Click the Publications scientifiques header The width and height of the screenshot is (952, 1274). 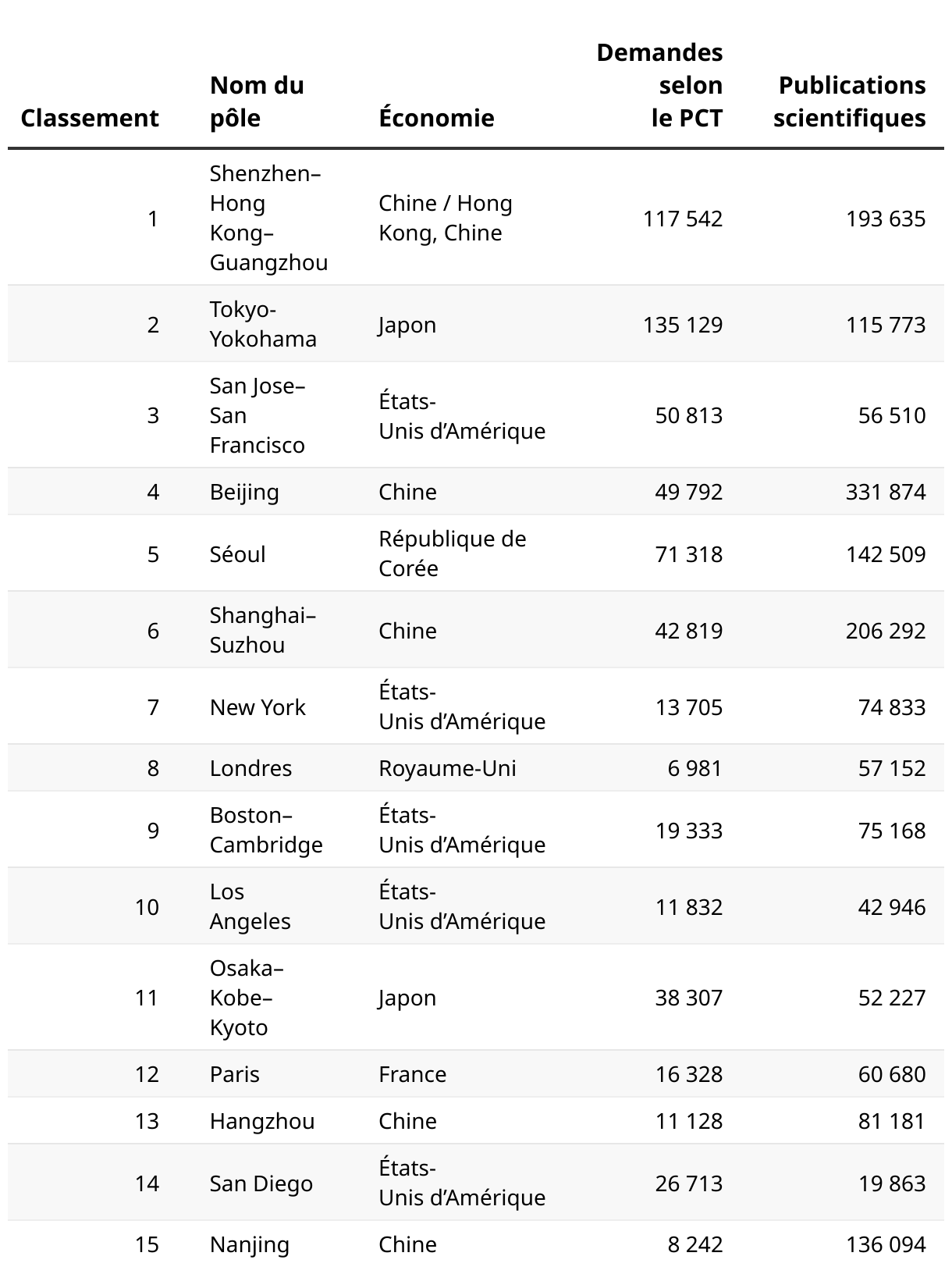click(x=850, y=101)
